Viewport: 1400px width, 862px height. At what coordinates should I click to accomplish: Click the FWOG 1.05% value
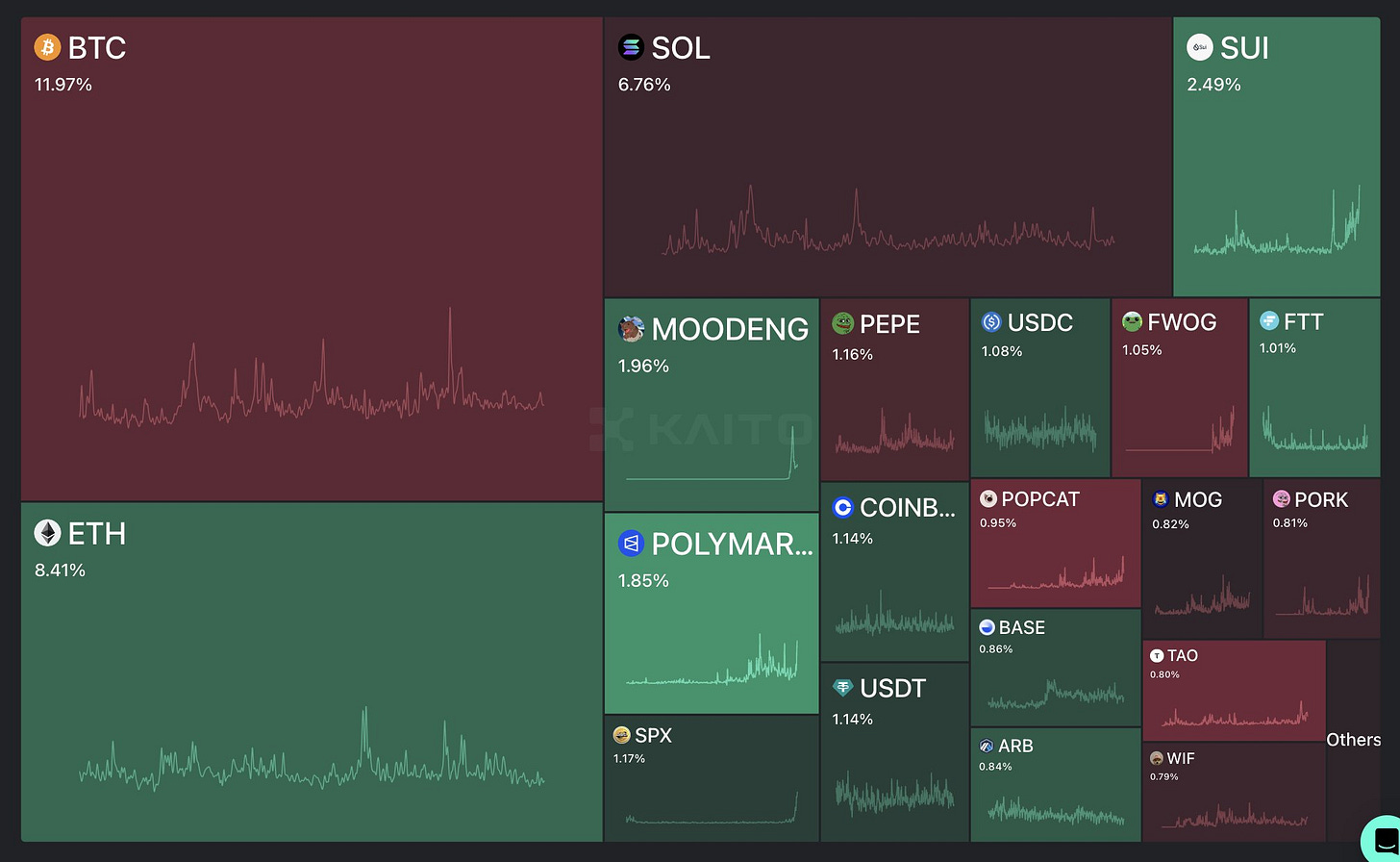(1142, 350)
